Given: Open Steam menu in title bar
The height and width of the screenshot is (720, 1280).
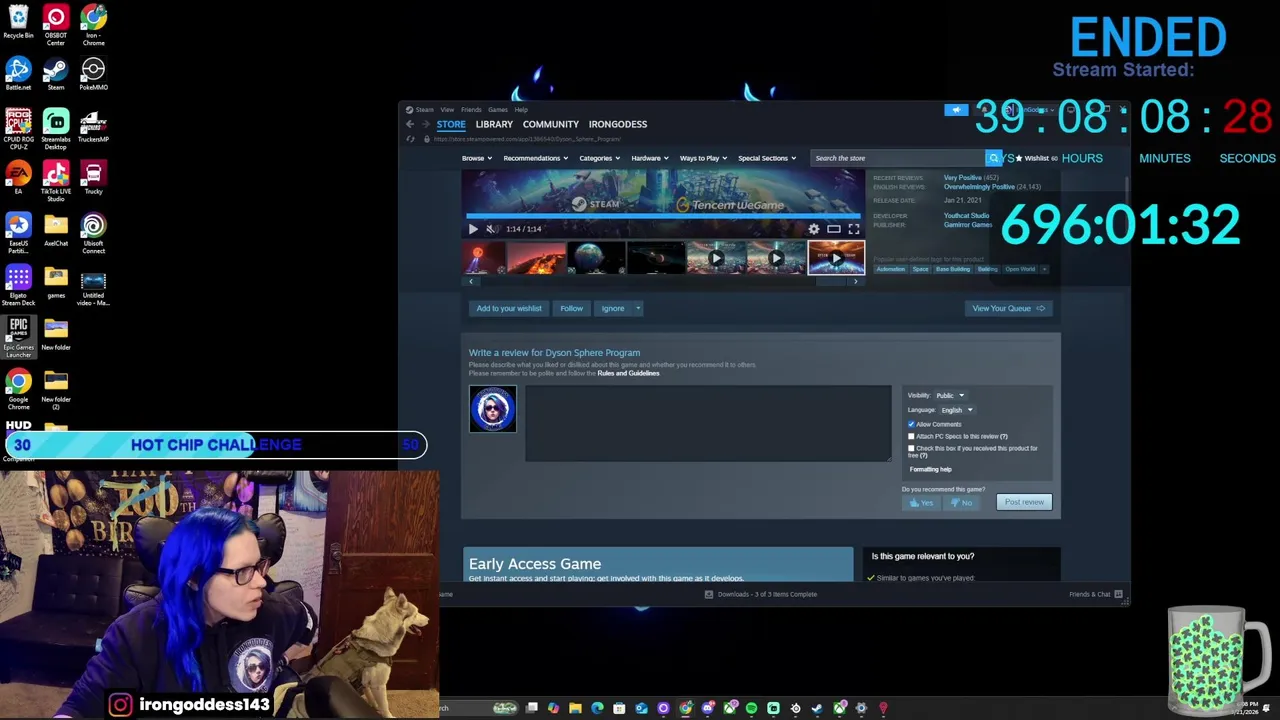Looking at the screenshot, I should 425,110.
